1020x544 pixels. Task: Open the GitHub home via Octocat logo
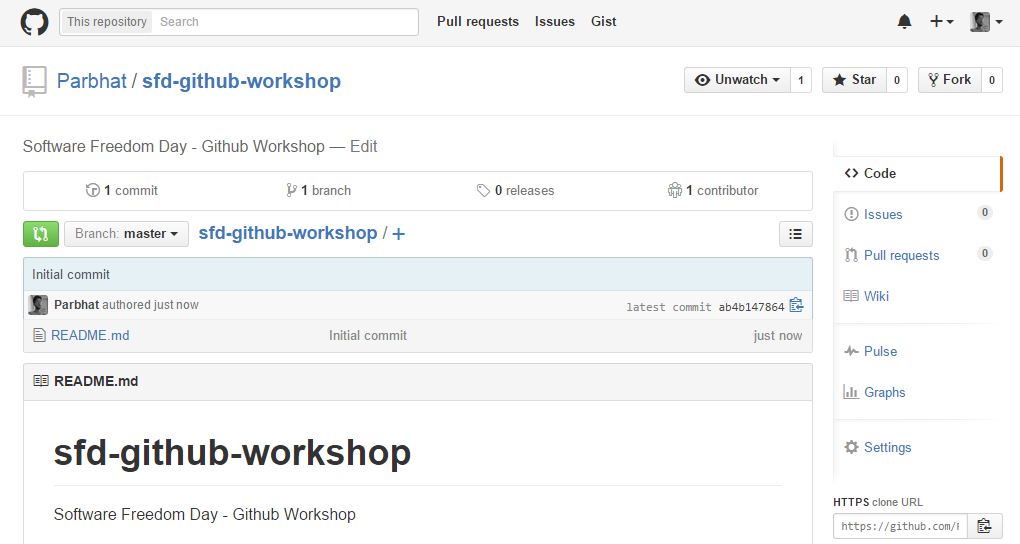pyautogui.click(x=34, y=22)
